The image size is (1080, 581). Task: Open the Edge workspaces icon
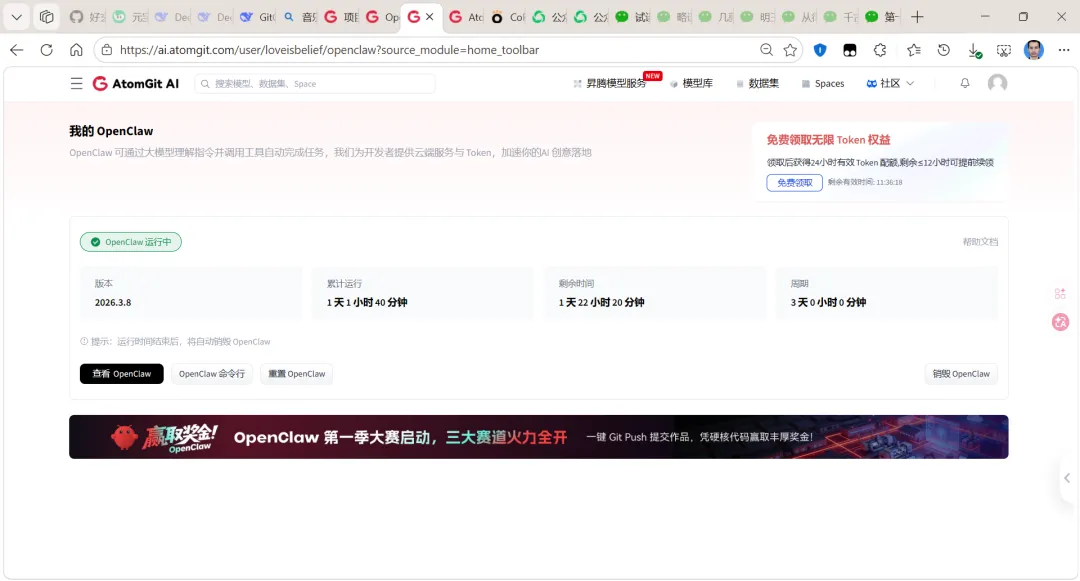pos(46,17)
